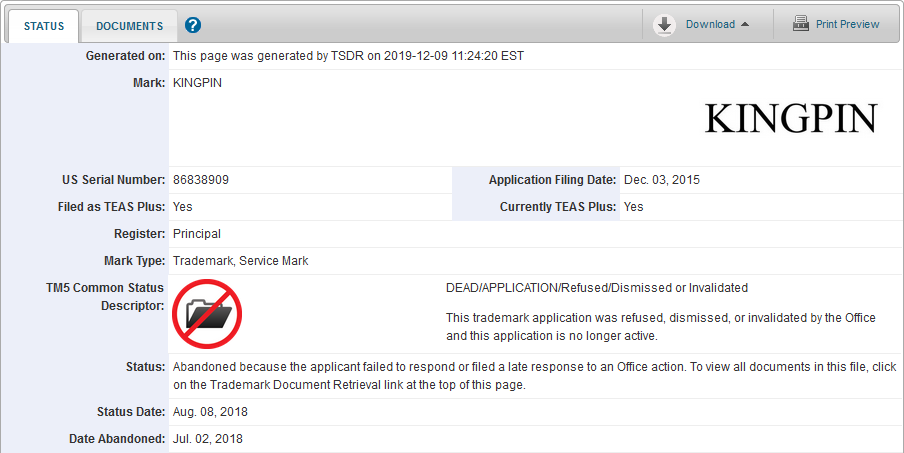
Task: Click the KINGPIN mark image
Action: coord(790,119)
